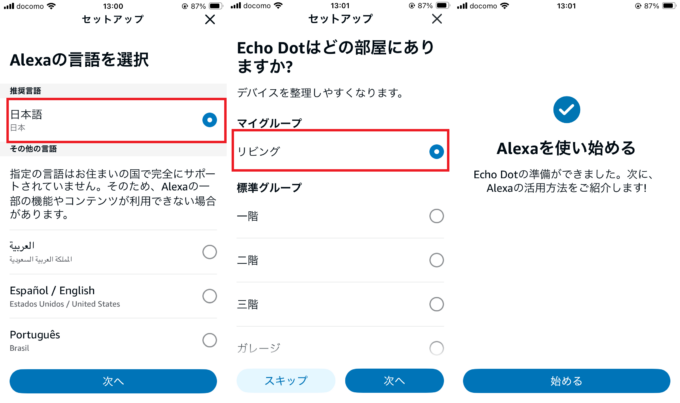Select the 日本語 language radio button
Screen dimensions: 680x403
tap(209, 120)
